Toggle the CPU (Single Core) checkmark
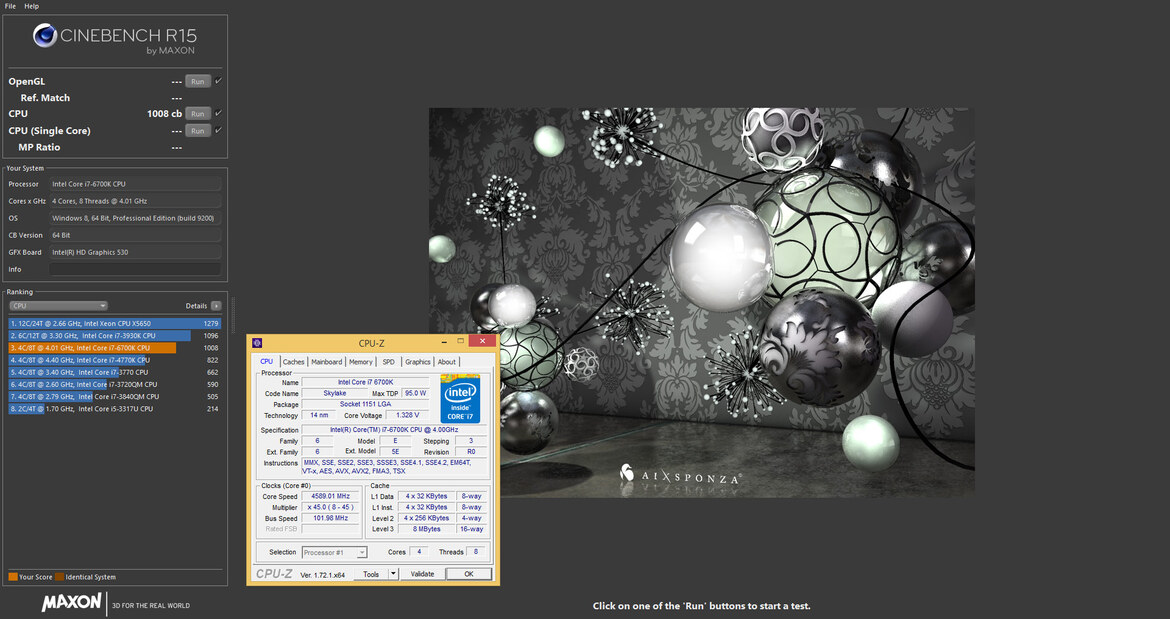The width and height of the screenshot is (1170, 619). [219, 130]
